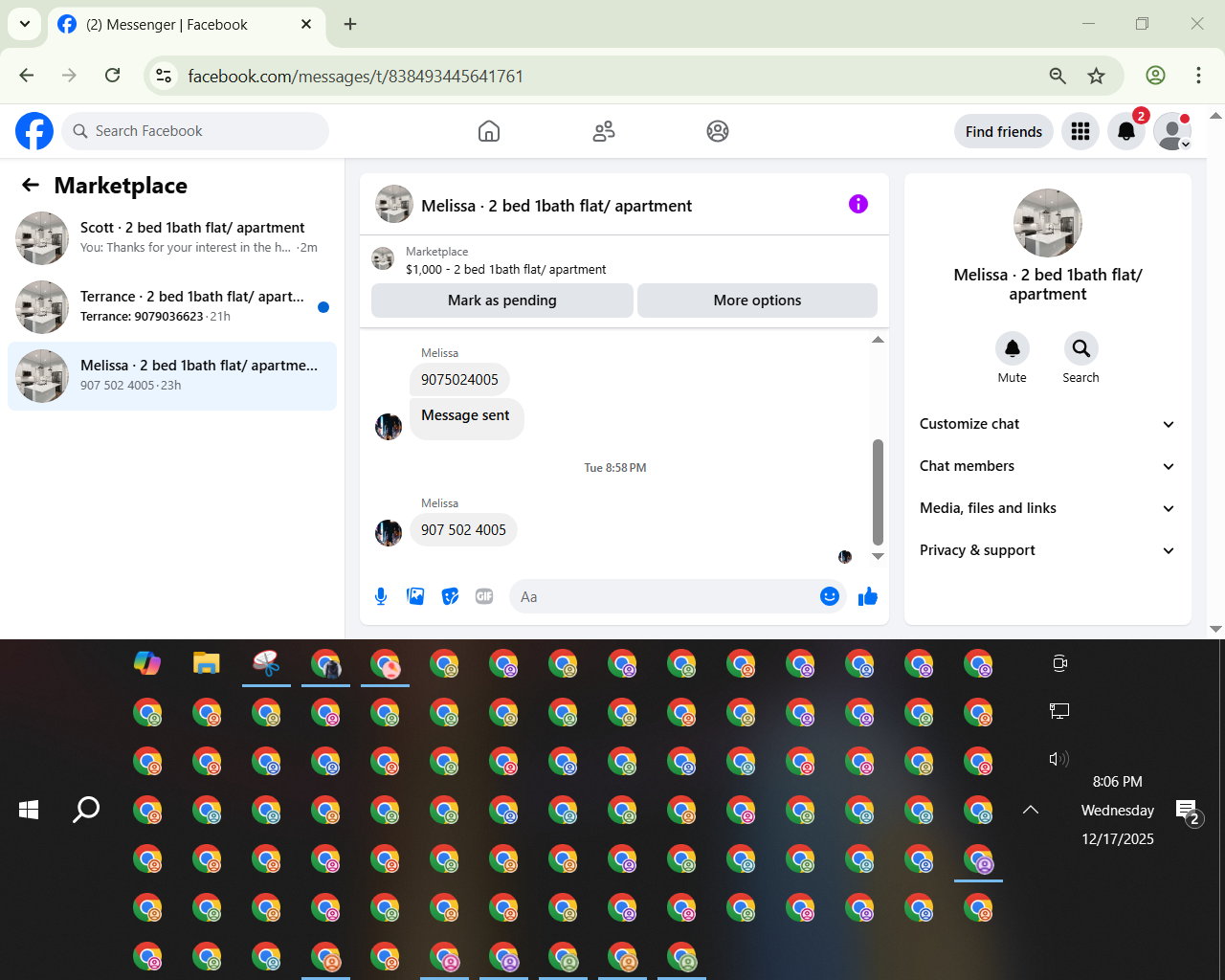Open Windows taskbar search
The width and height of the screenshot is (1225, 980).
point(86,810)
